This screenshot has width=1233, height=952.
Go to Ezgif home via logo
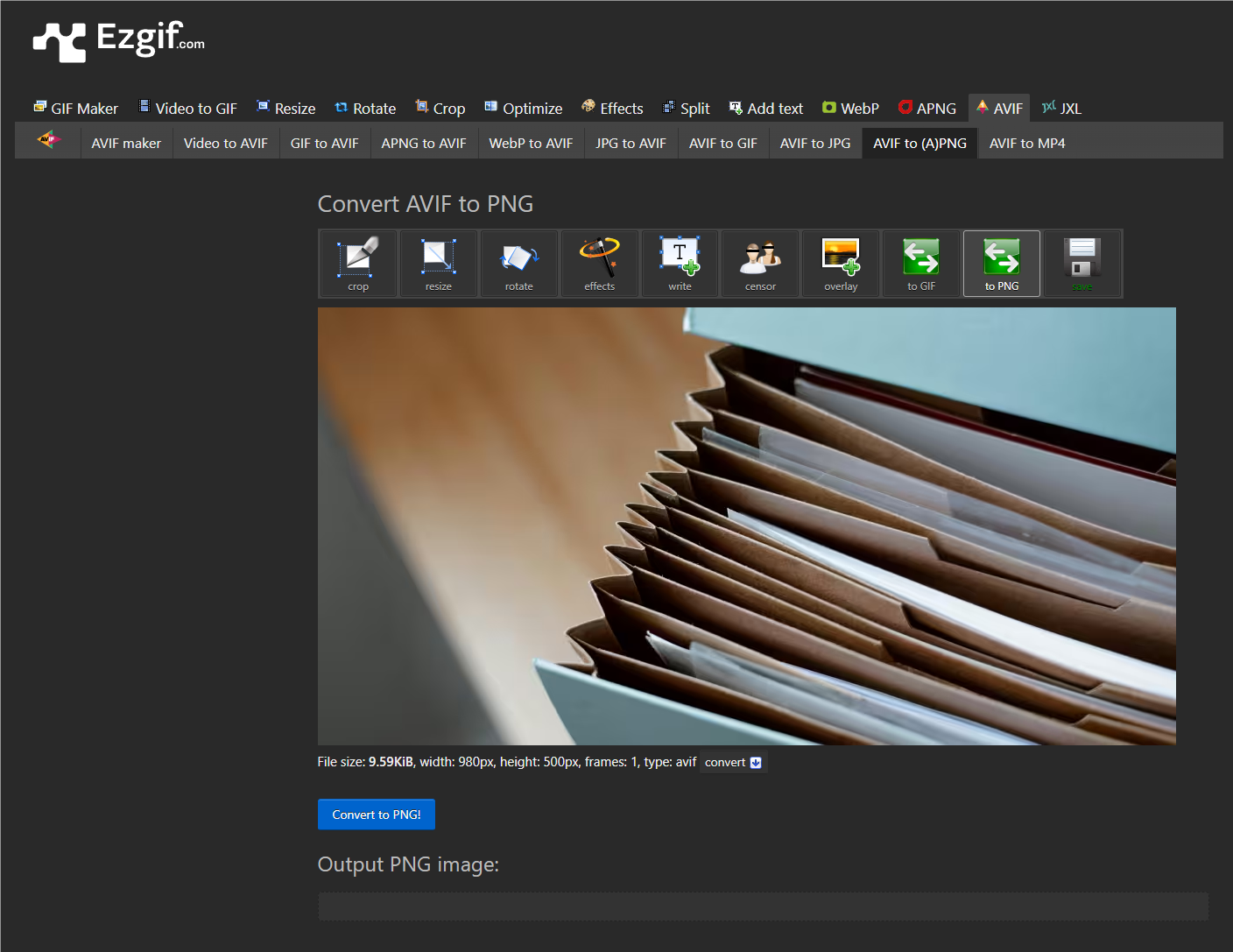coord(119,40)
